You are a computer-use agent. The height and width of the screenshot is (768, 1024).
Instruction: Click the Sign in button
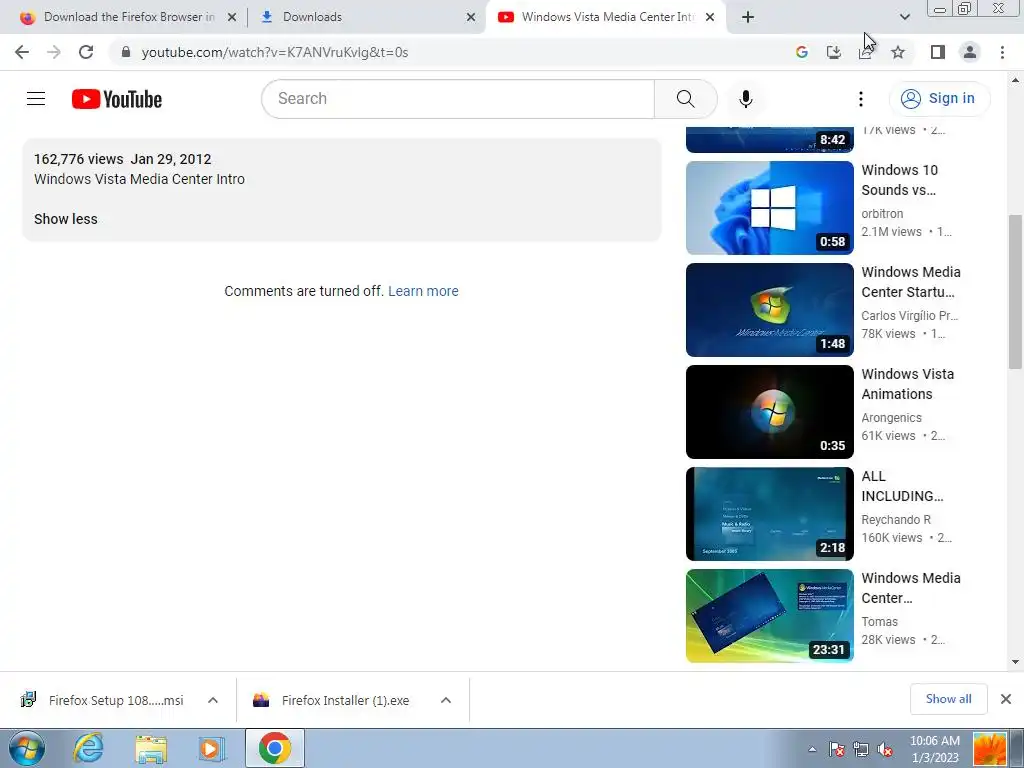point(939,99)
